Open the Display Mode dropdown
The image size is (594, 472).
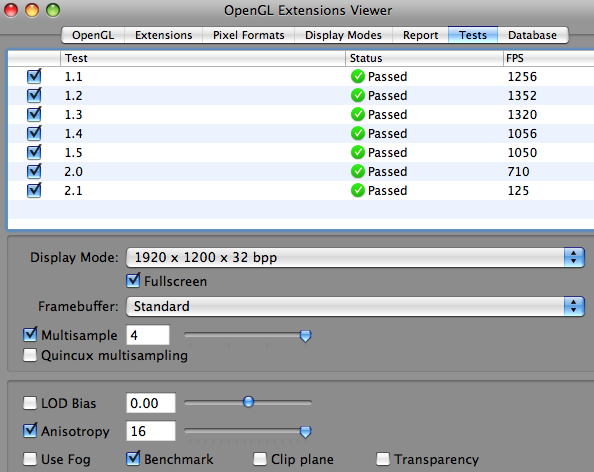[355, 258]
